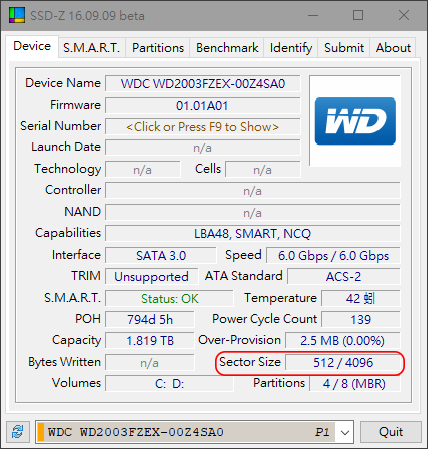The height and width of the screenshot is (449, 428).
Task: Open the About tab
Action: [x=393, y=48]
